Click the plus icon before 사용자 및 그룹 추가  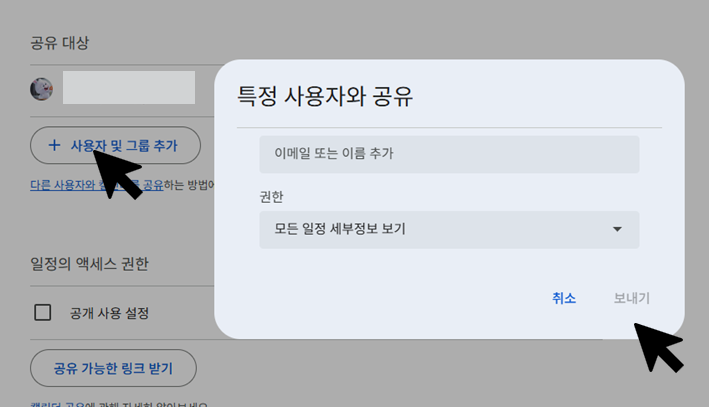54,146
